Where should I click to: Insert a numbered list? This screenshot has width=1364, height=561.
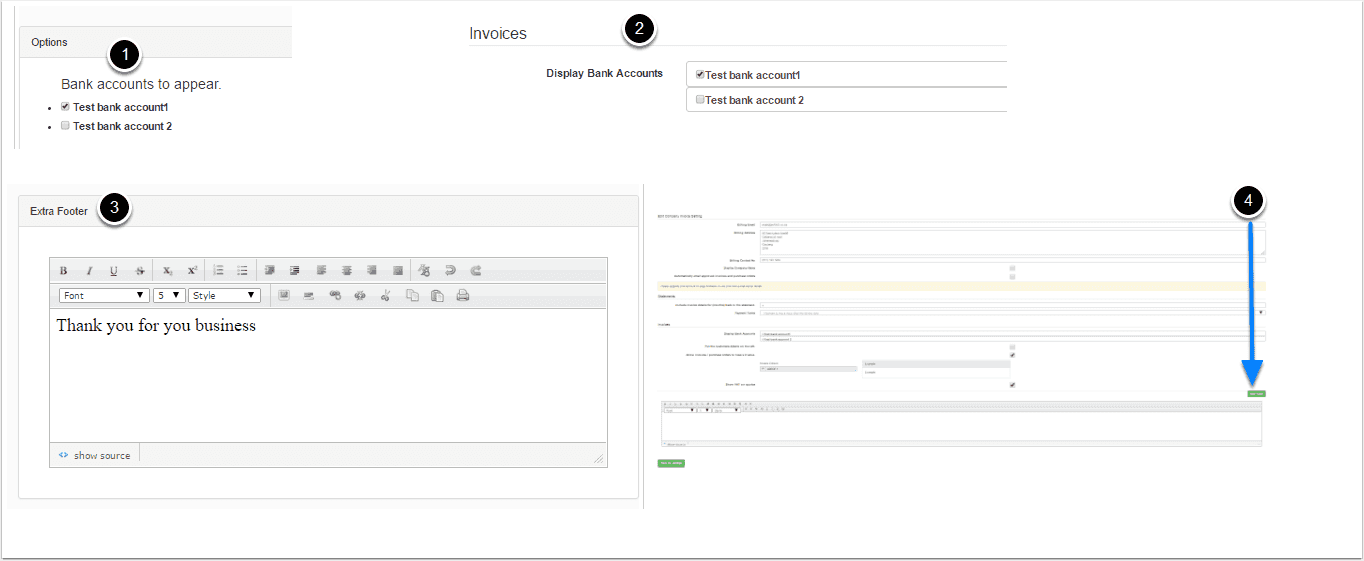click(x=218, y=270)
